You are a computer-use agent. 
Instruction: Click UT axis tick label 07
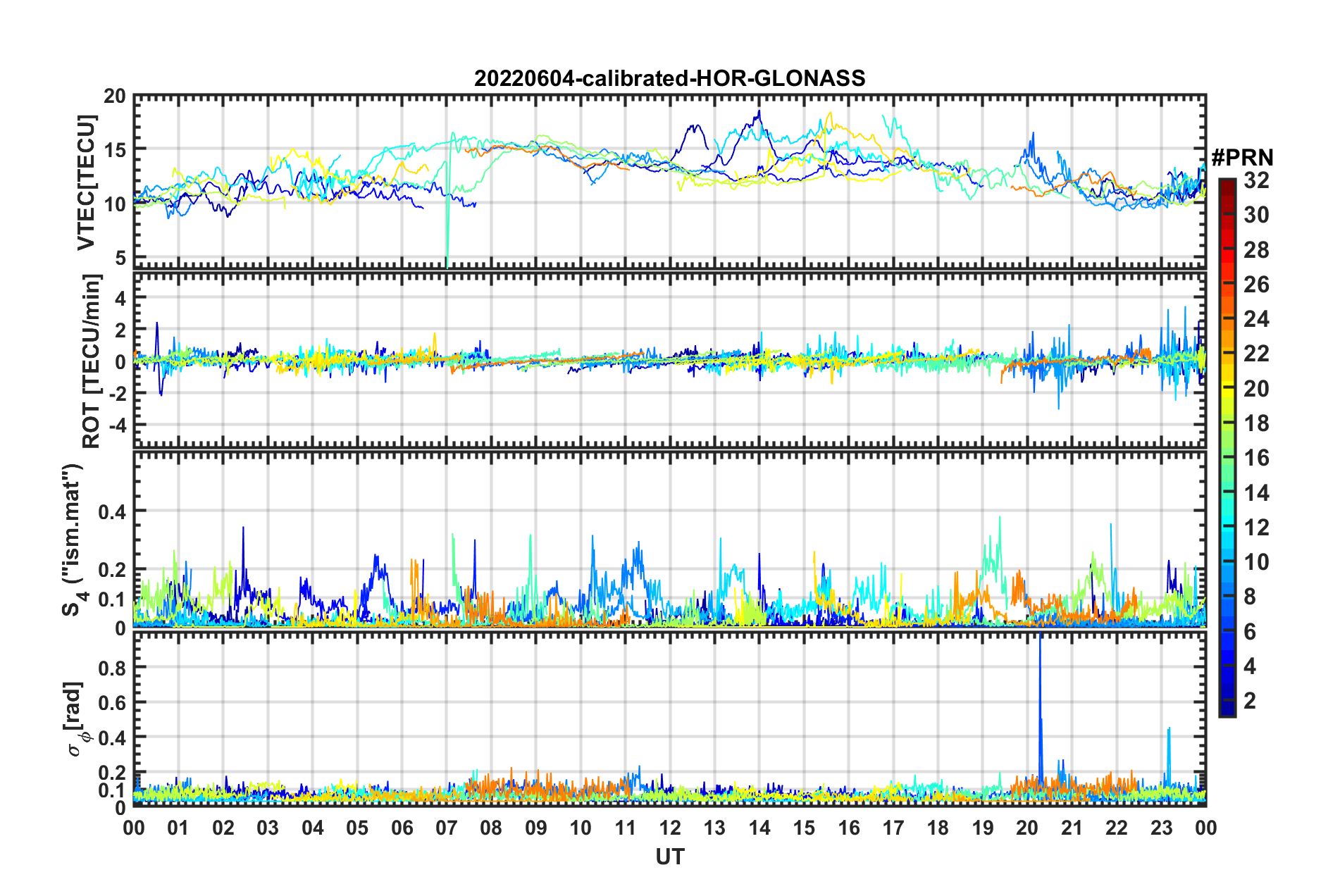447,828
